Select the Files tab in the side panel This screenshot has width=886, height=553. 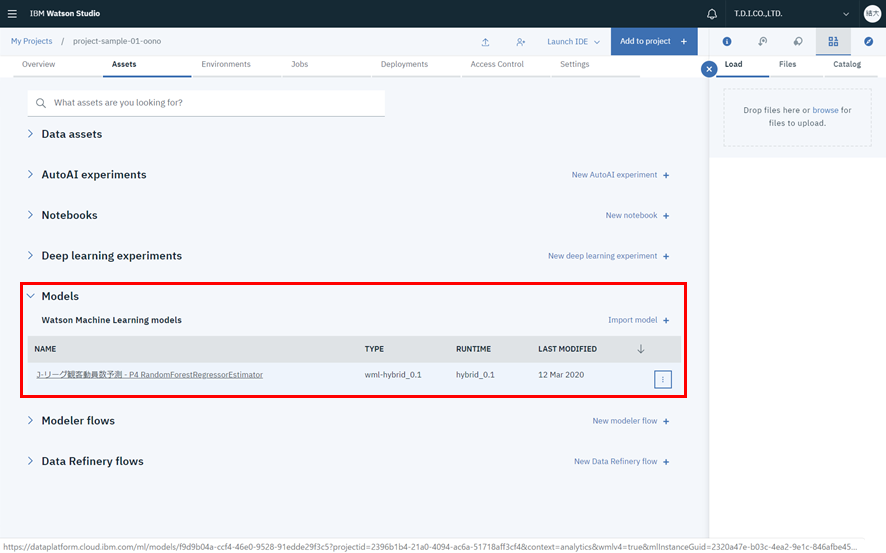pos(787,64)
